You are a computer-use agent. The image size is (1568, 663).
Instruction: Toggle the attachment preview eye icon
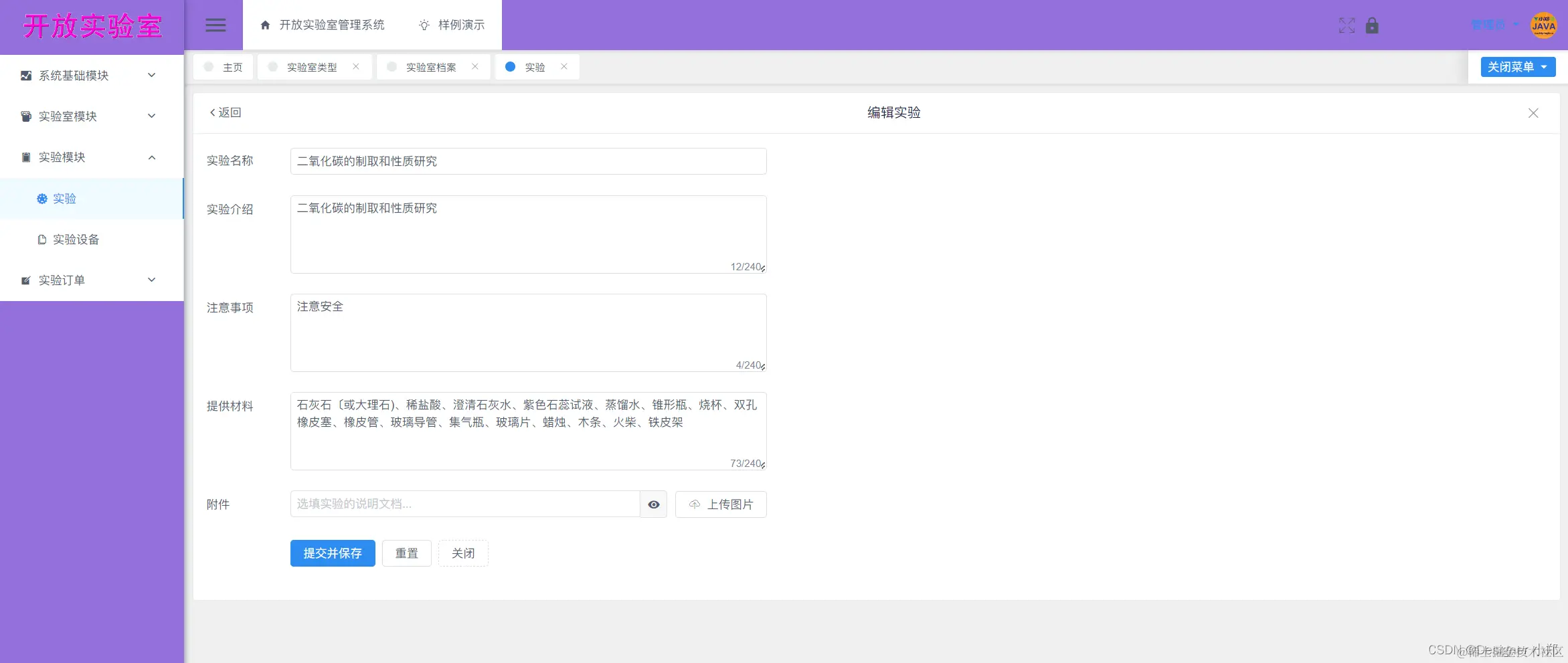pos(653,504)
